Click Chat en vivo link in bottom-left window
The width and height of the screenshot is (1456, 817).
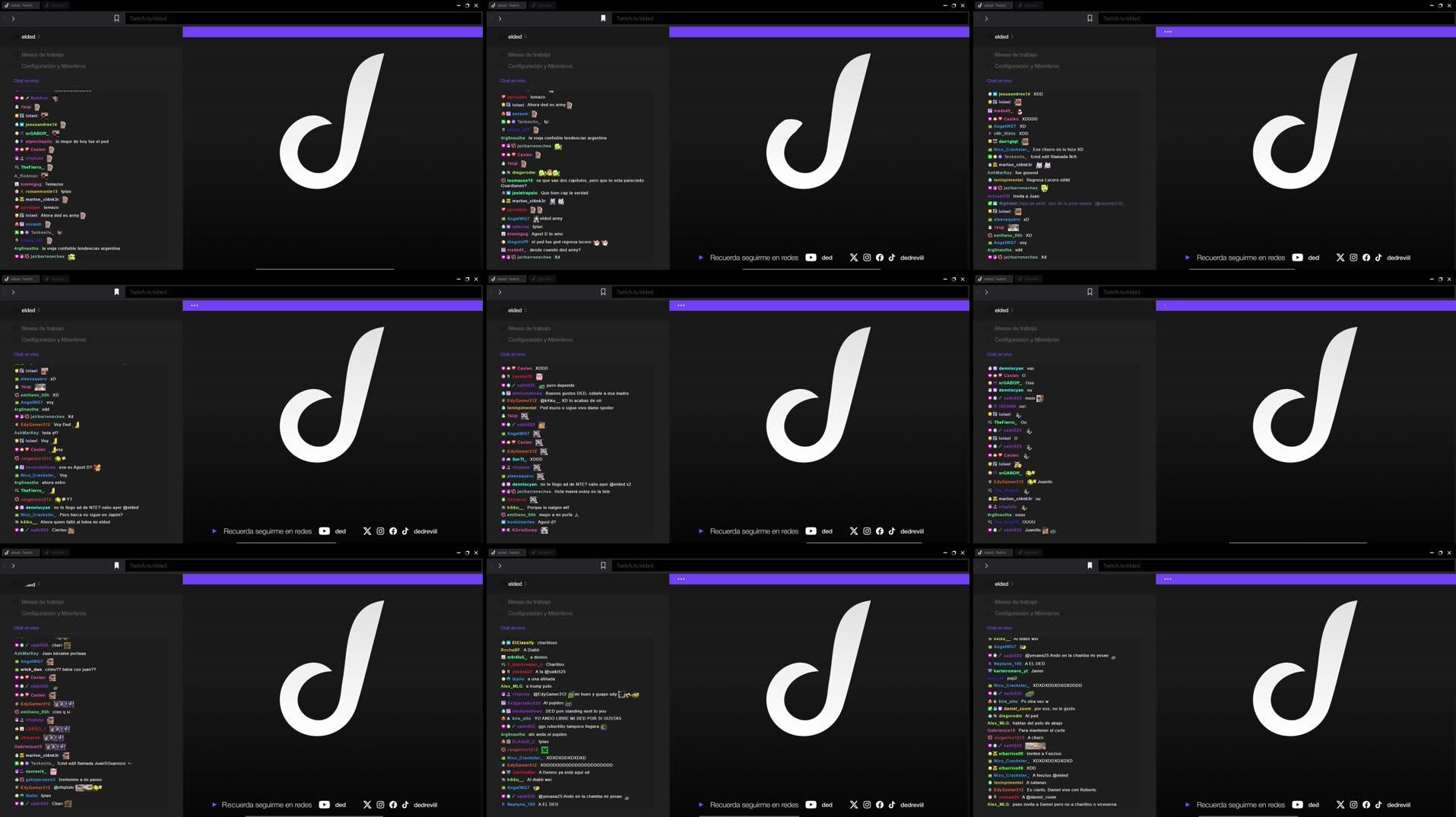click(26, 628)
